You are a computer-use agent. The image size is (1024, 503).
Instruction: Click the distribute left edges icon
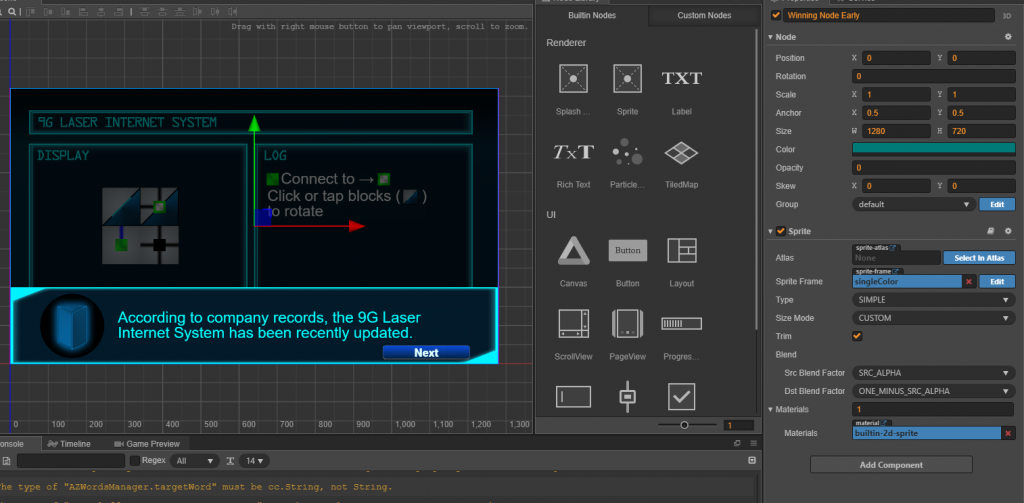tap(197, 12)
